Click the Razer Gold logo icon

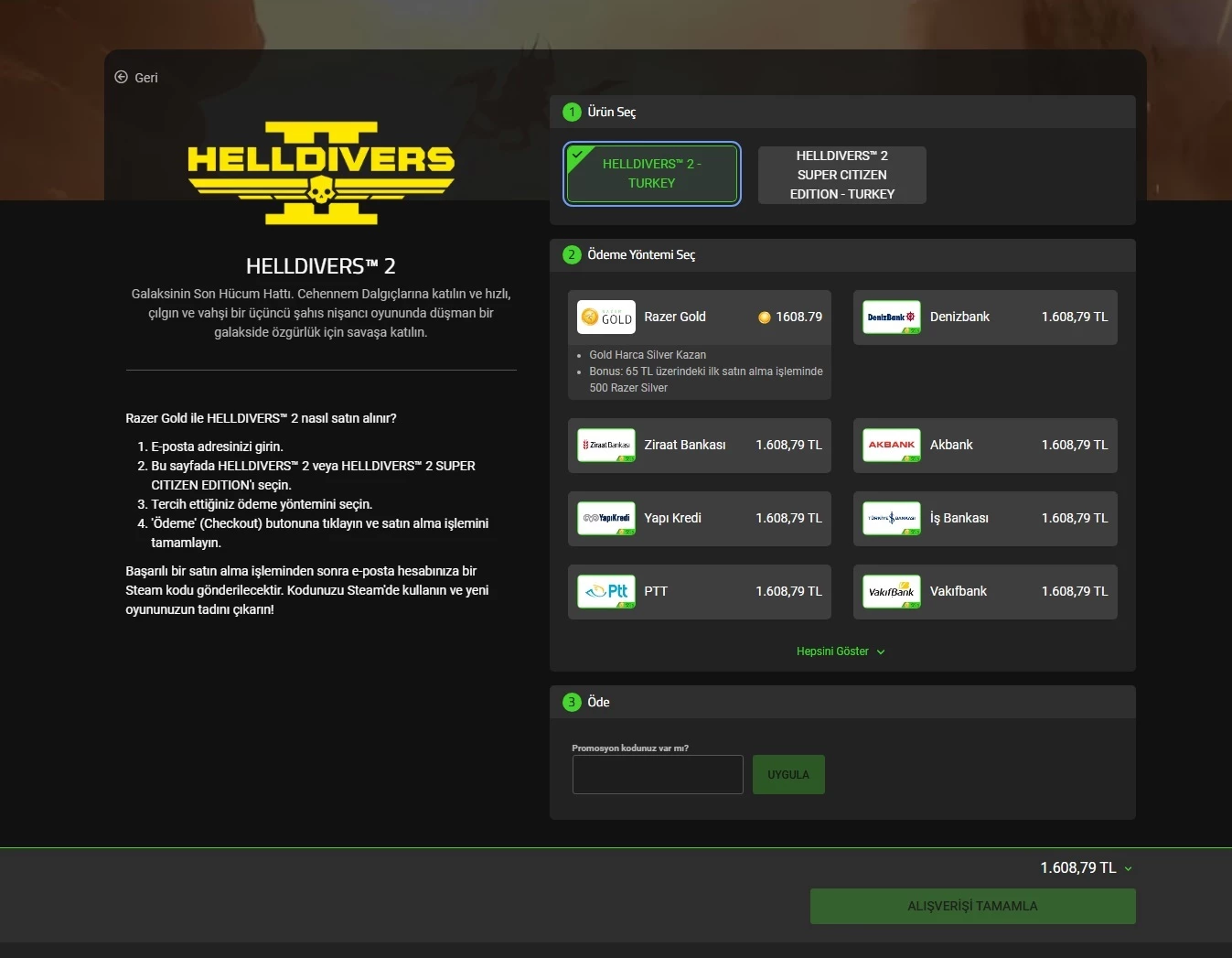(x=606, y=318)
